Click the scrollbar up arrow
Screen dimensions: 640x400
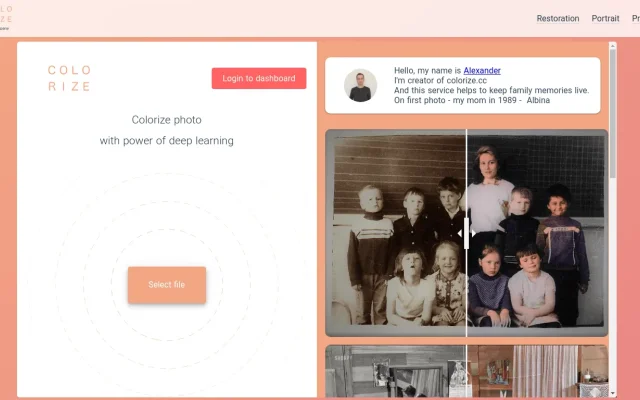coord(613,46)
